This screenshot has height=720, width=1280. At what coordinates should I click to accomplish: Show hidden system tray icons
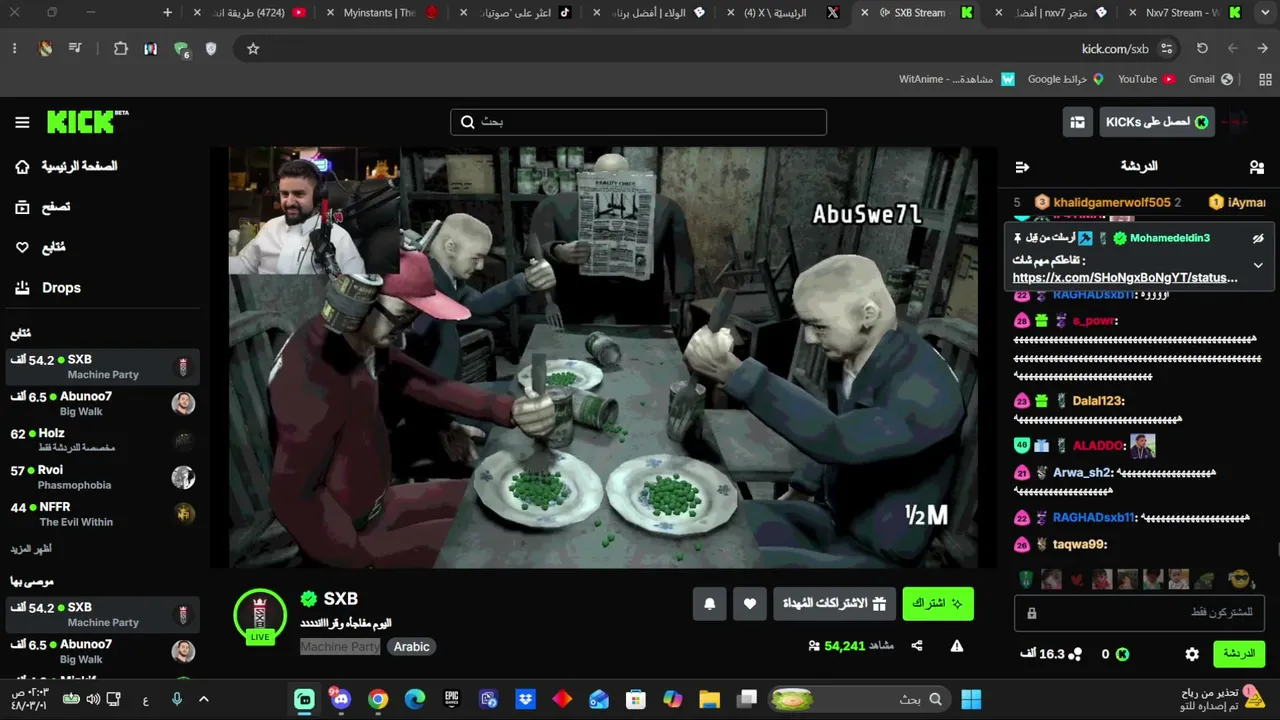pyautogui.click(x=204, y=699)
